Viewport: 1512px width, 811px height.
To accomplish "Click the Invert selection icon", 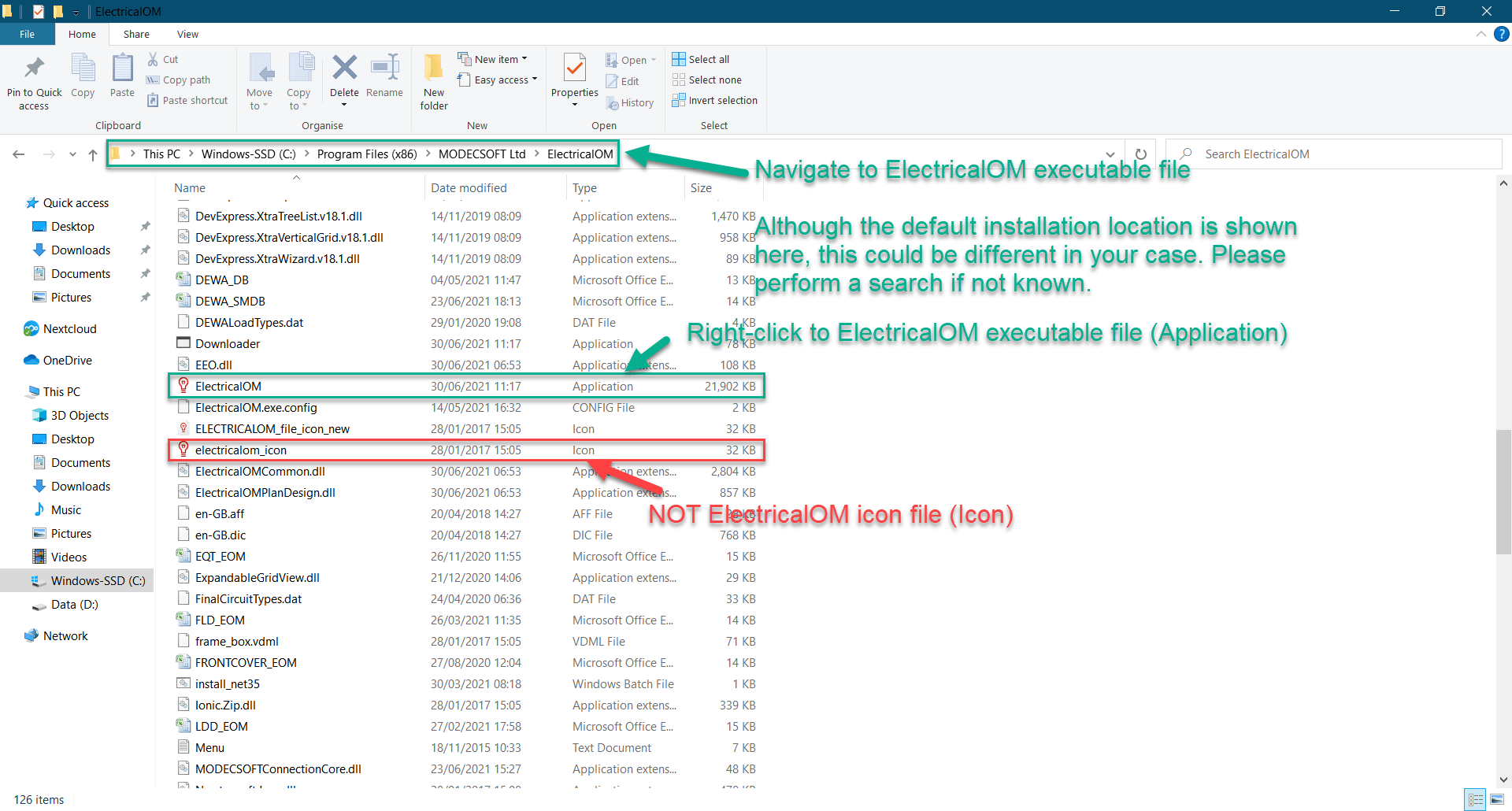I will click(679, 100).
